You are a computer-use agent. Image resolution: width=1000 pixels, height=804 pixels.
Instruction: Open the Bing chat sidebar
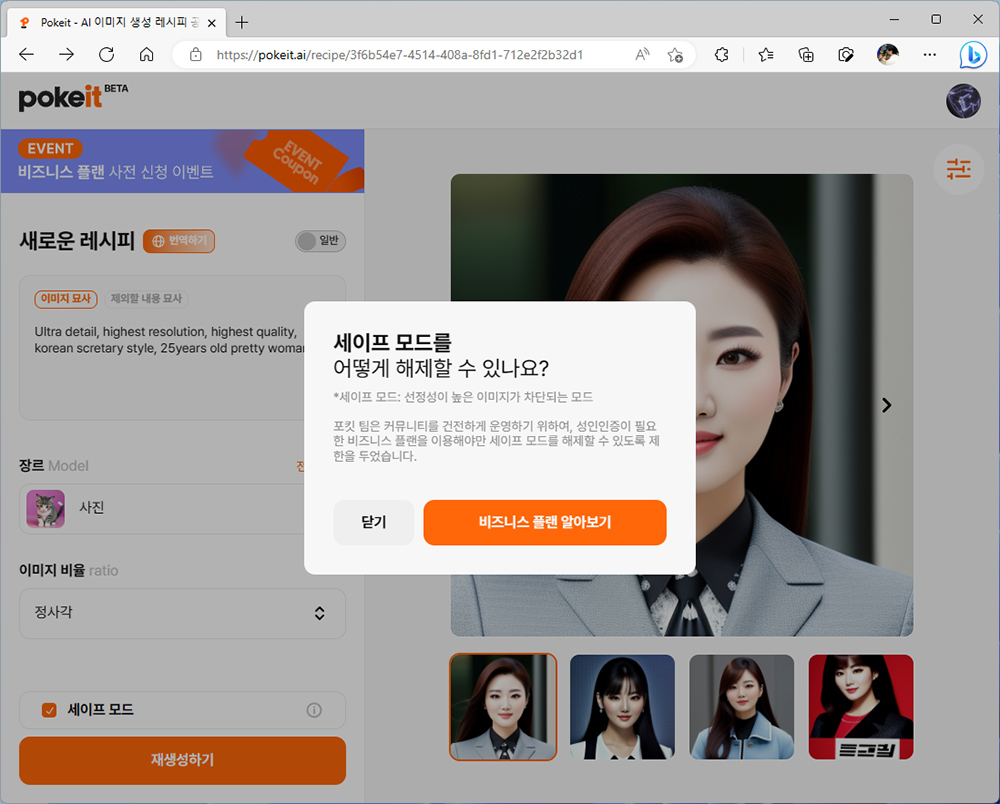(x=973, y=55)
